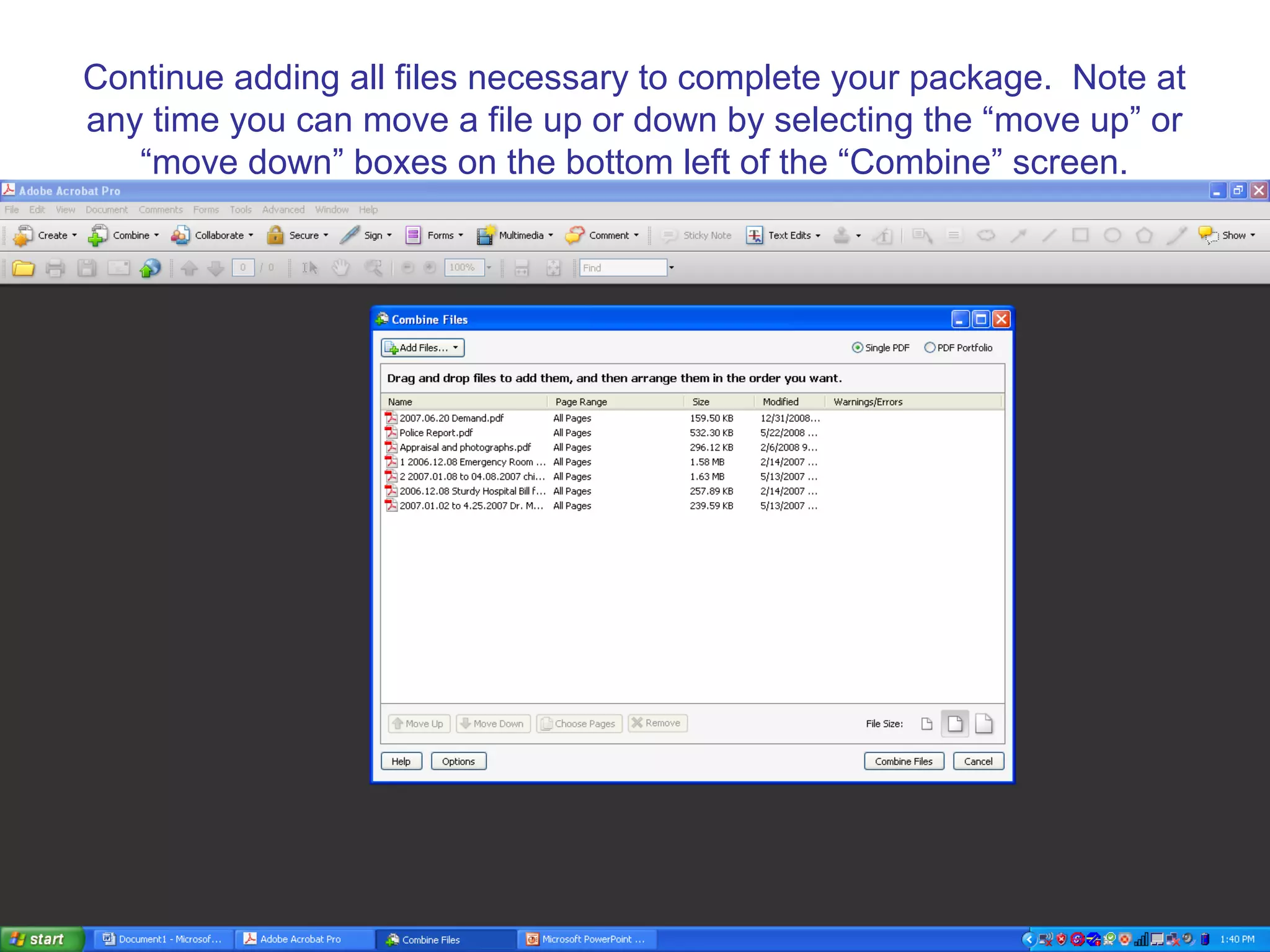1270x952 pixels.
Task: Click the Move Down button
Action: (x=493, y=723)
